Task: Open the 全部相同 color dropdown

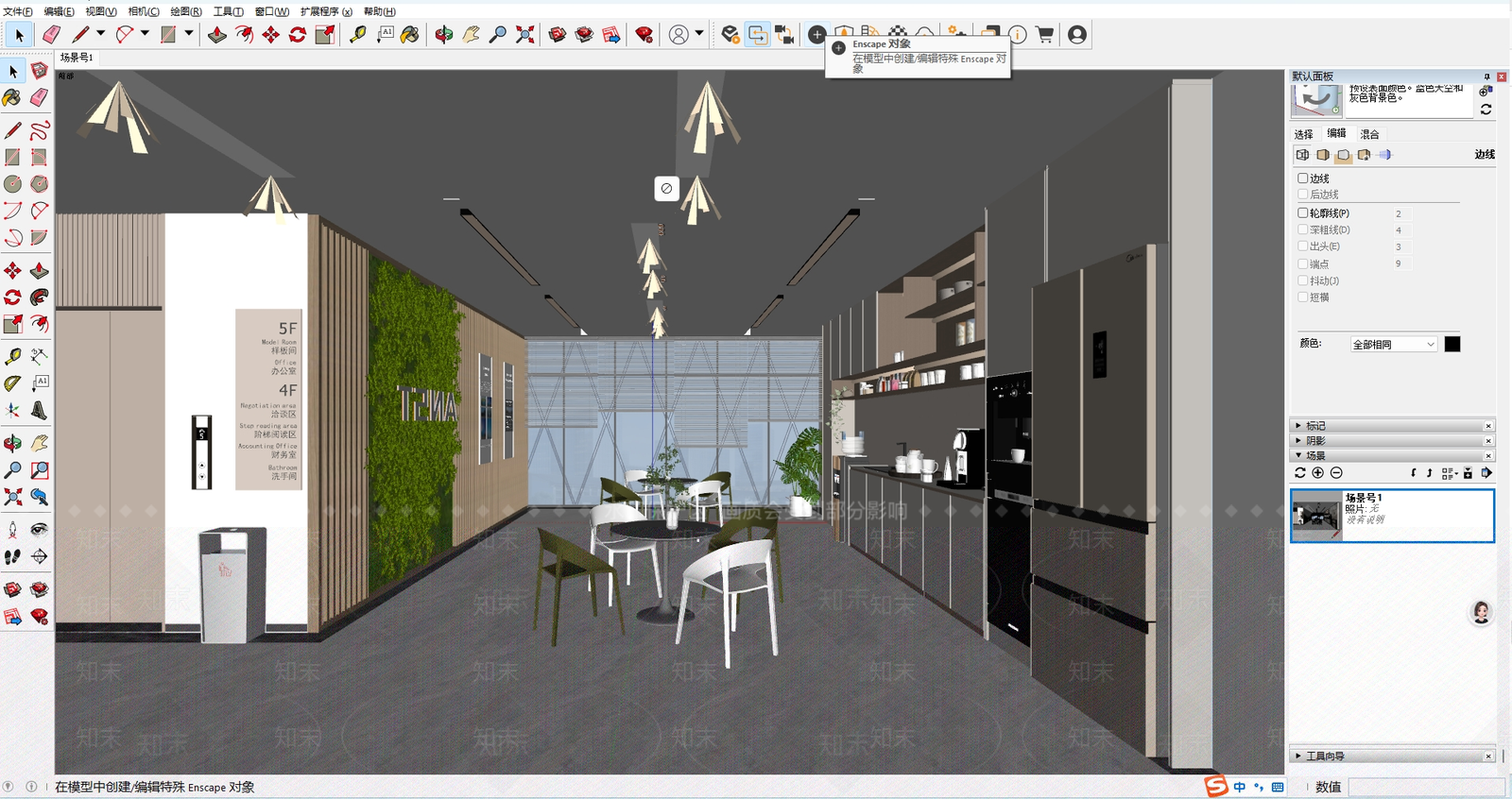Action: pos(1394,345)
